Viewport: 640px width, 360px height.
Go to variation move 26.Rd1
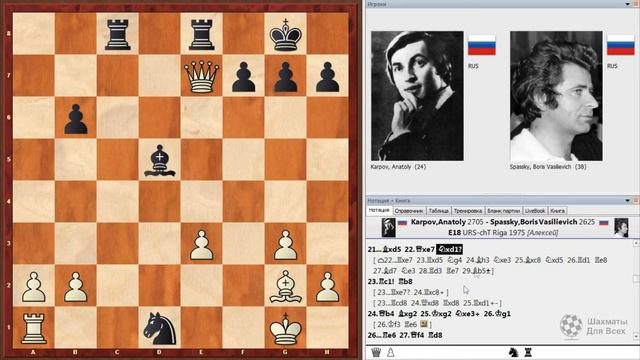(x=578, y=260)
